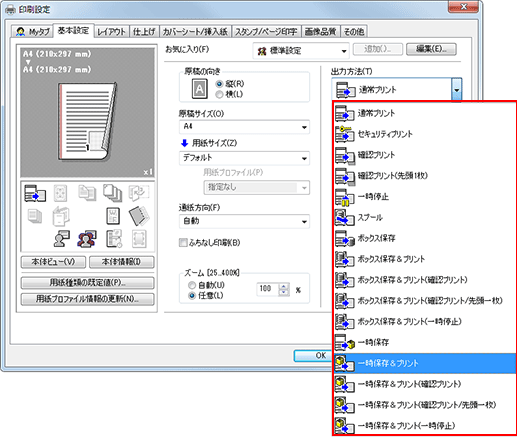Click the spool icon beside スプール
The width and height of the screenshot is (517, 437).
pos(344,217)
